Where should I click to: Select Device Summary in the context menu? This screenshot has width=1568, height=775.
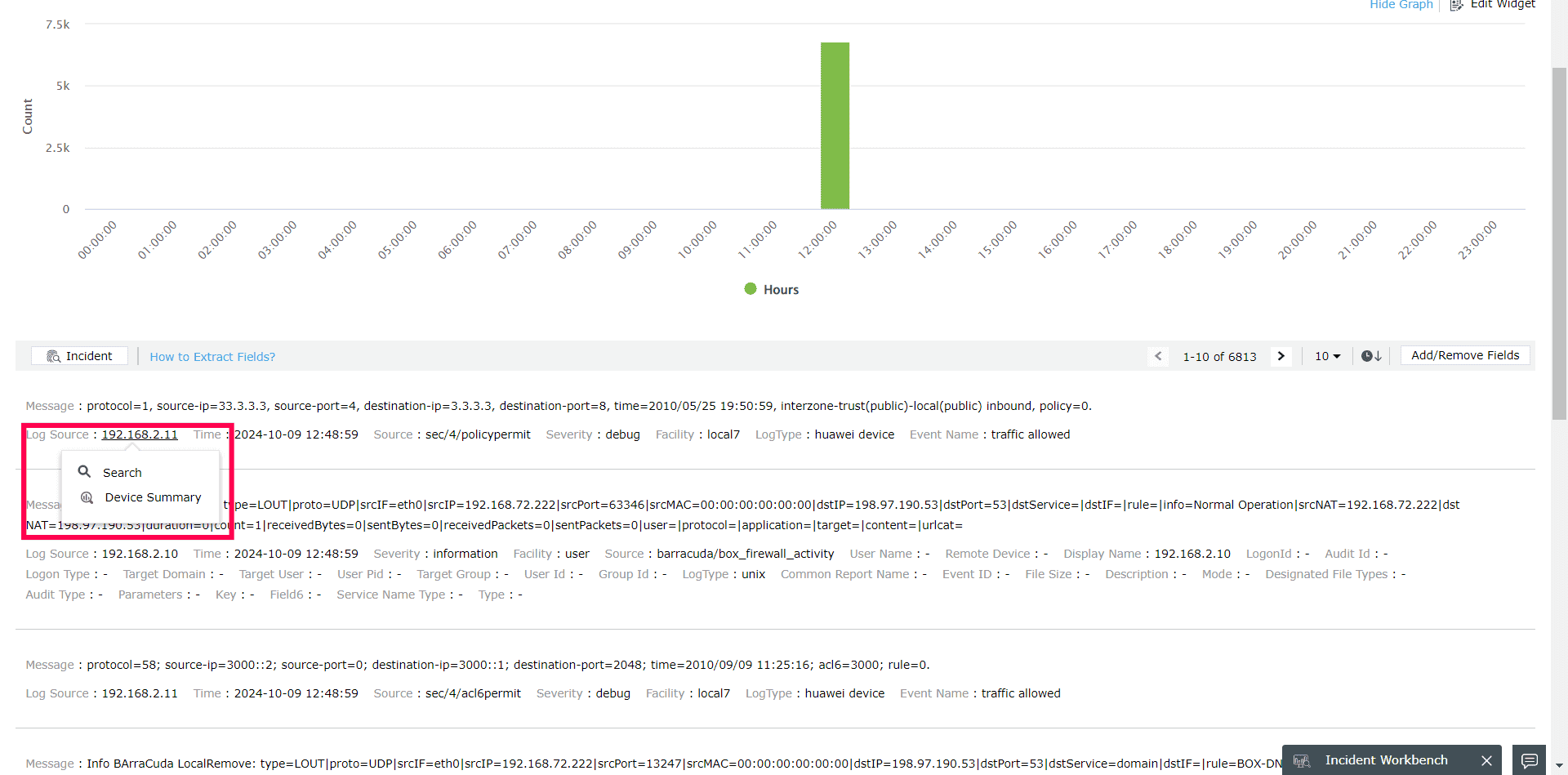point(152,497)
